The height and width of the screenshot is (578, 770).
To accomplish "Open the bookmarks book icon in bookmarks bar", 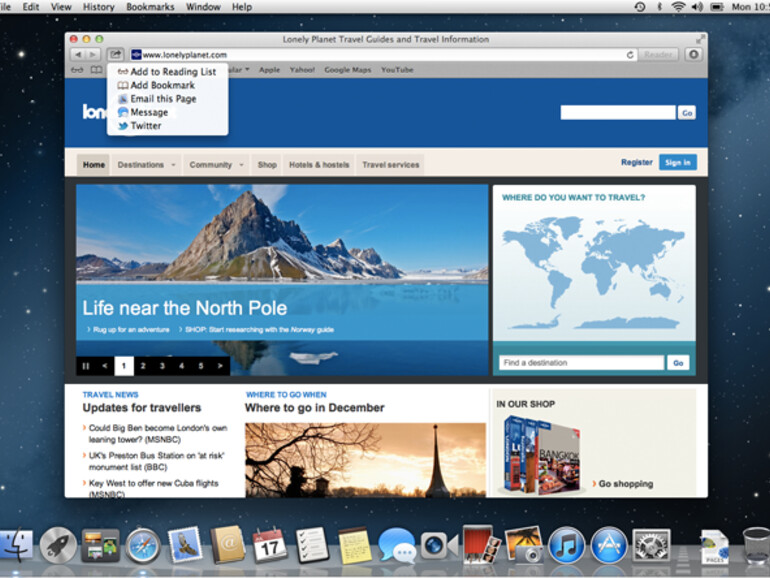I will point(97,70).
